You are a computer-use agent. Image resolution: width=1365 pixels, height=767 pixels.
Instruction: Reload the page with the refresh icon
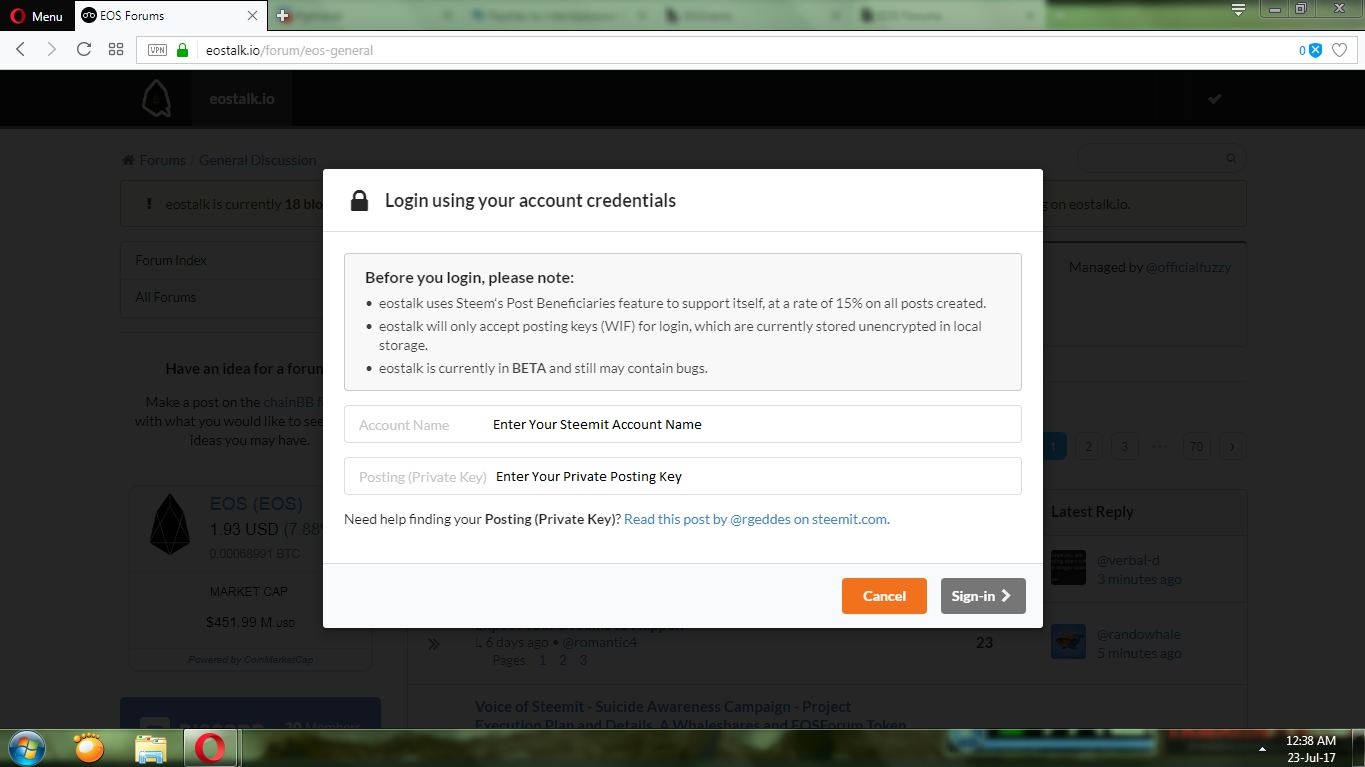click(x=84, y=49)
